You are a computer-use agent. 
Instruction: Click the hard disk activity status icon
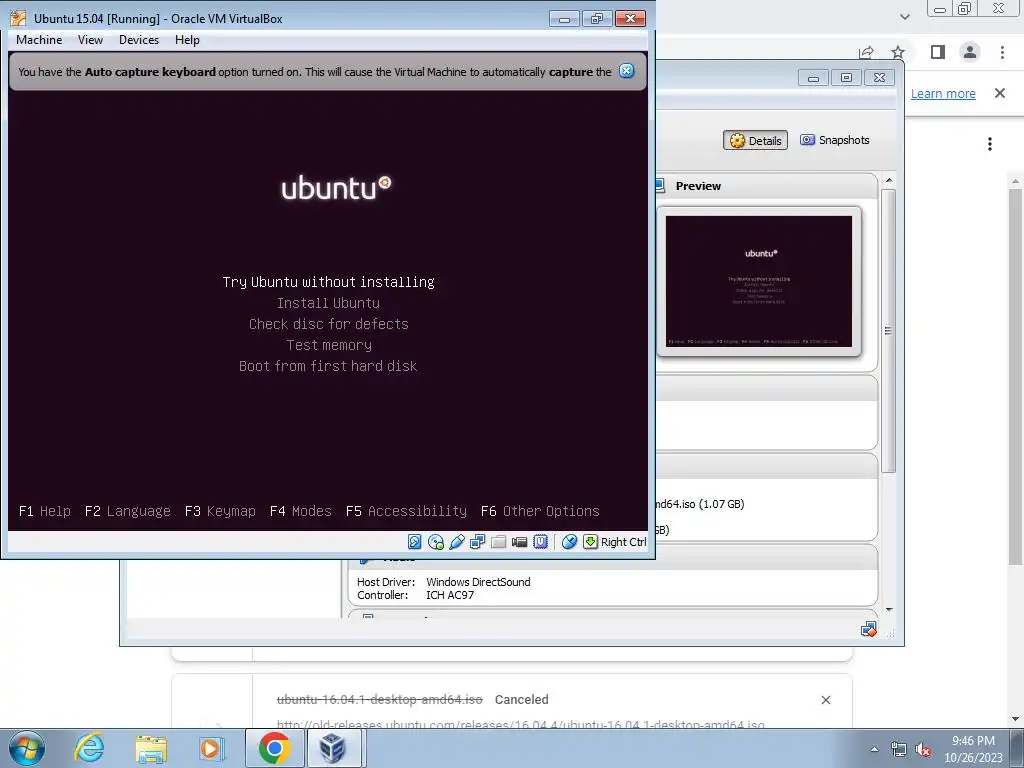coord(415,541)
